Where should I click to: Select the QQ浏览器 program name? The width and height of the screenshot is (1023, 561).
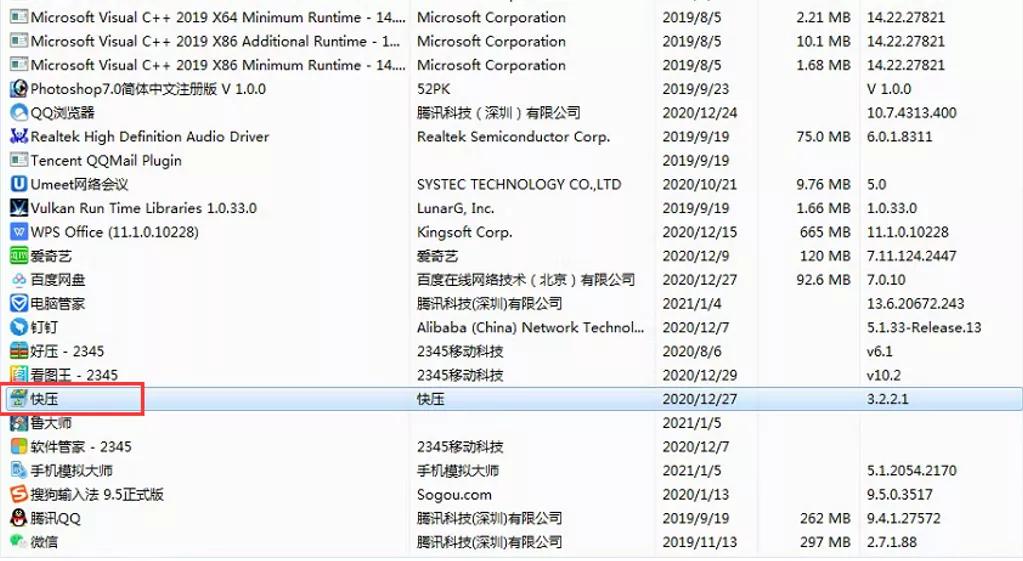click(63, 113)
